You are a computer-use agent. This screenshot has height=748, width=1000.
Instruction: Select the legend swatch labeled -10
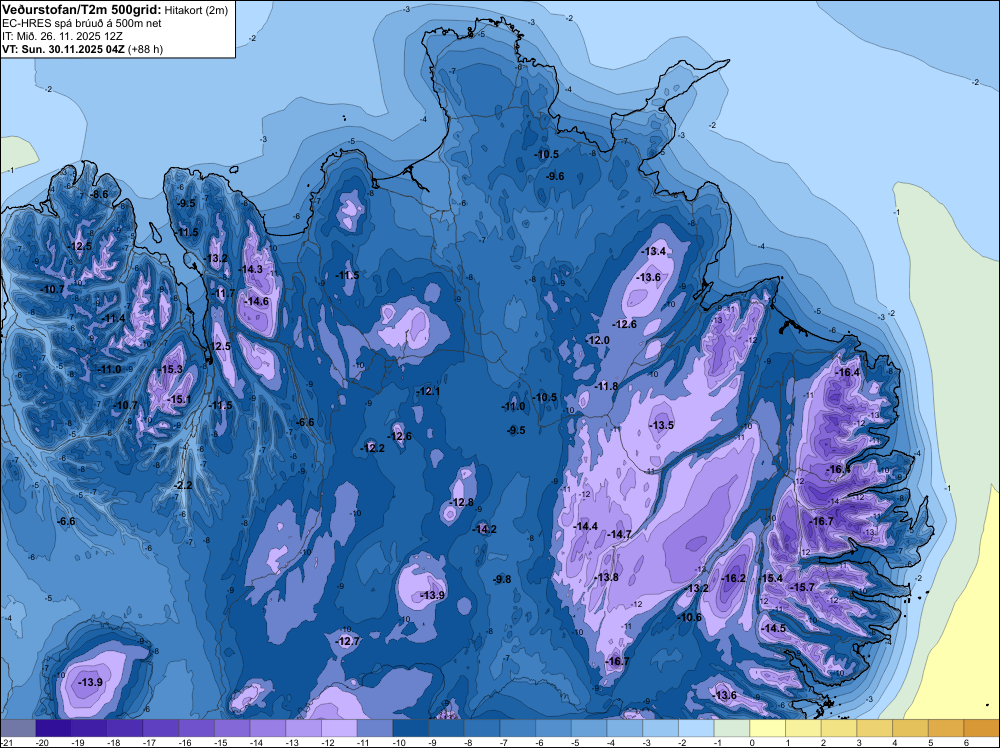pyautogui.click(x=411, y=728)
